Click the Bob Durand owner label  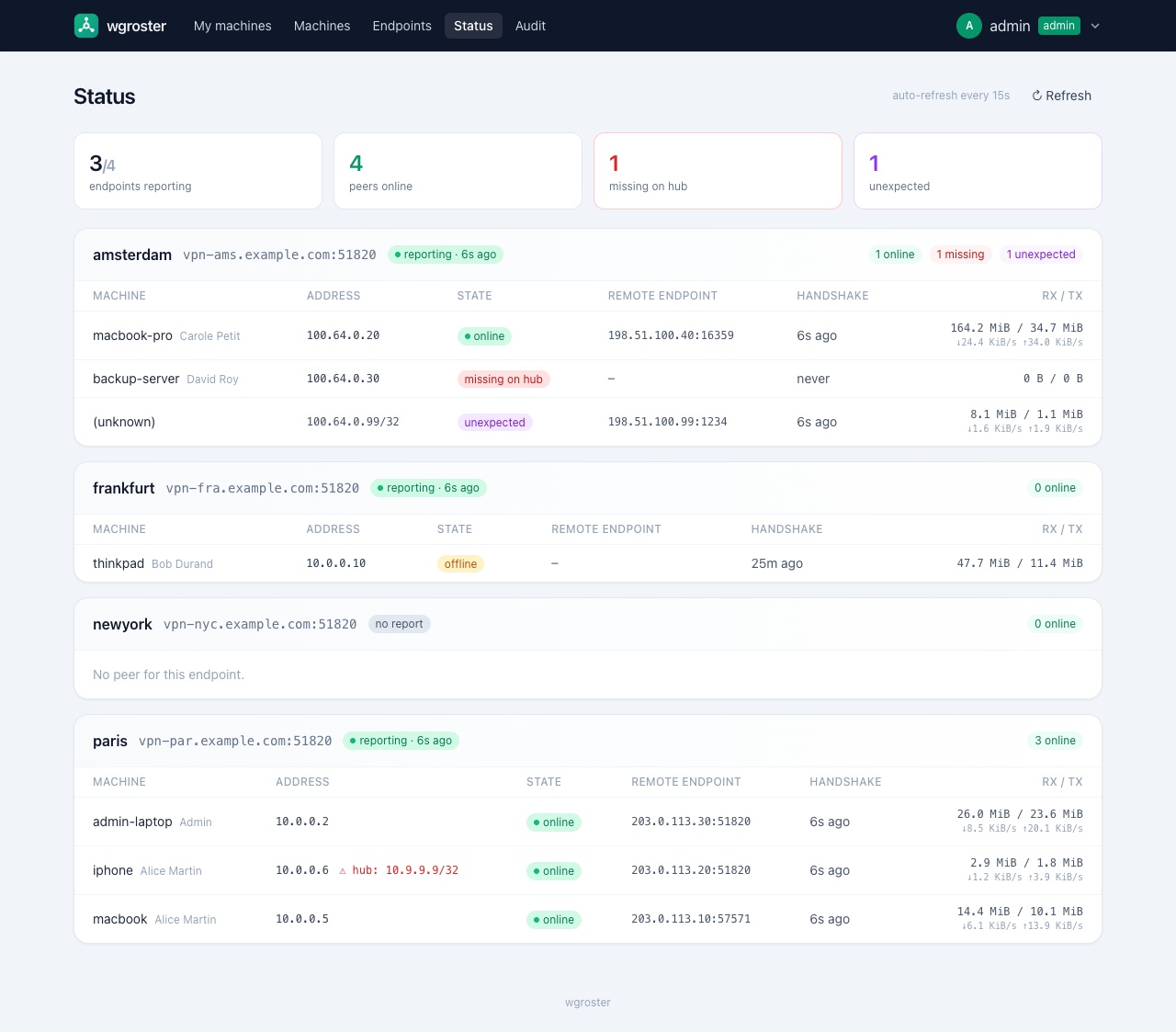(x=182, y=564)
